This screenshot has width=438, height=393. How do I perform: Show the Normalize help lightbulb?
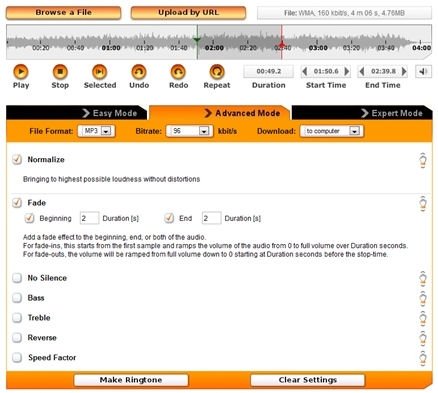423,160
